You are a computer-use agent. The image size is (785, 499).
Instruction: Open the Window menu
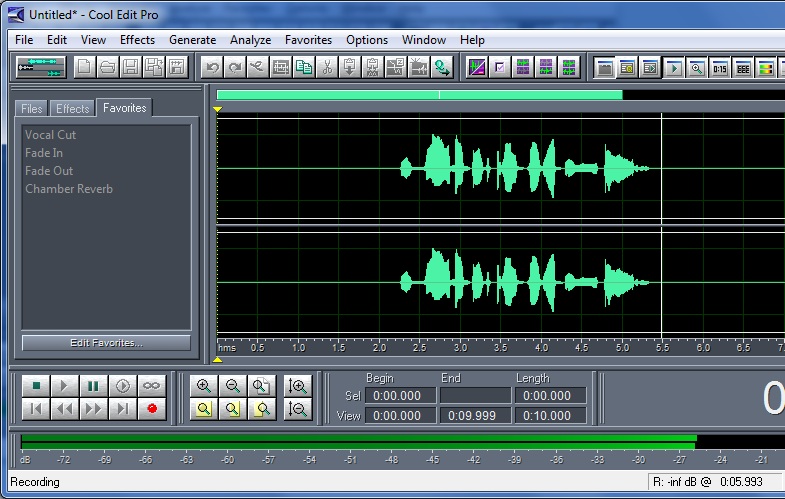point(424,40)
